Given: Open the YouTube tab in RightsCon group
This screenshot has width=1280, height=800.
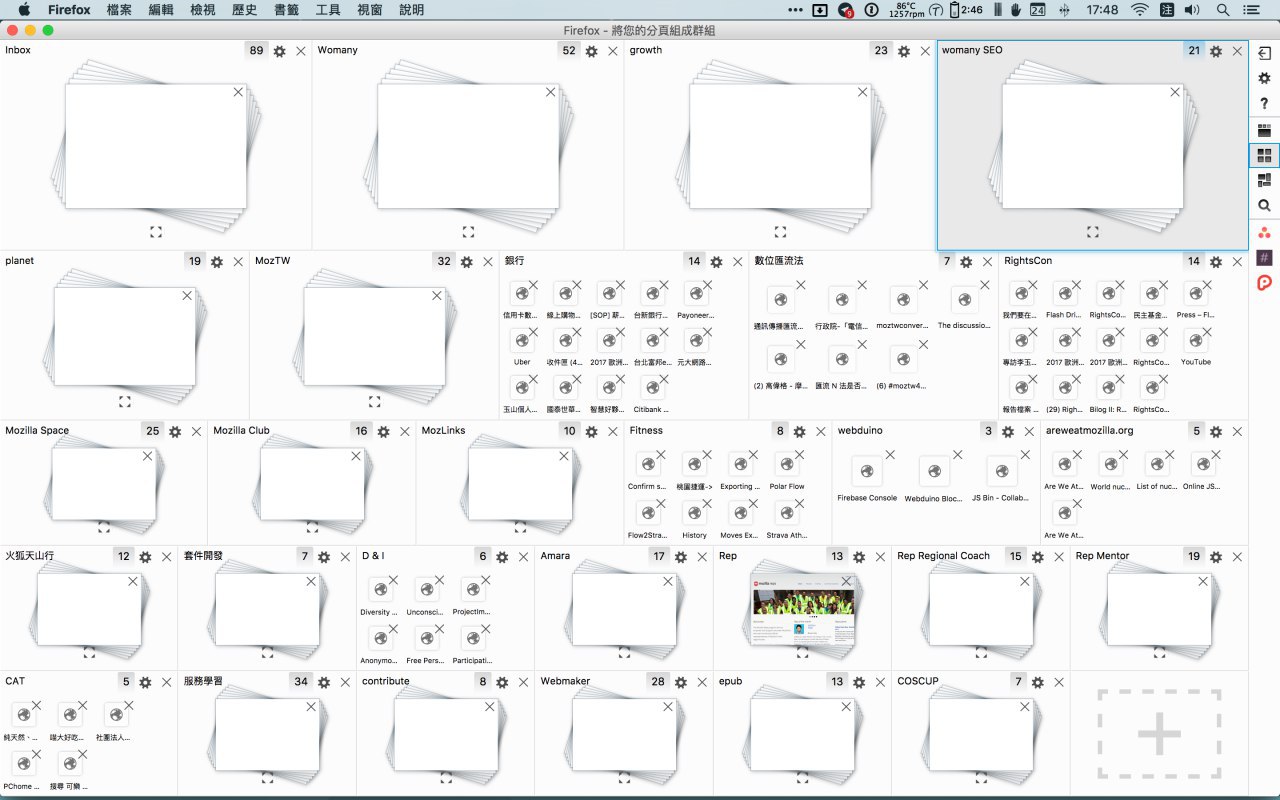Looking at the screenshot, I should (1196, 346).
